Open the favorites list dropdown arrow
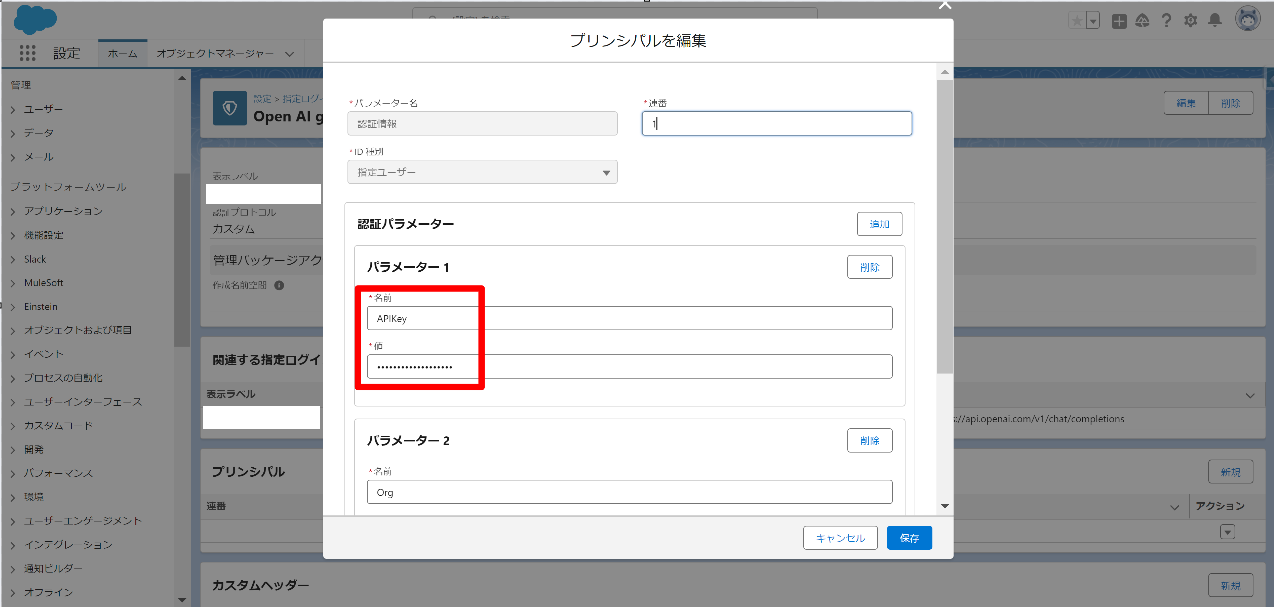 (1093, 20)
